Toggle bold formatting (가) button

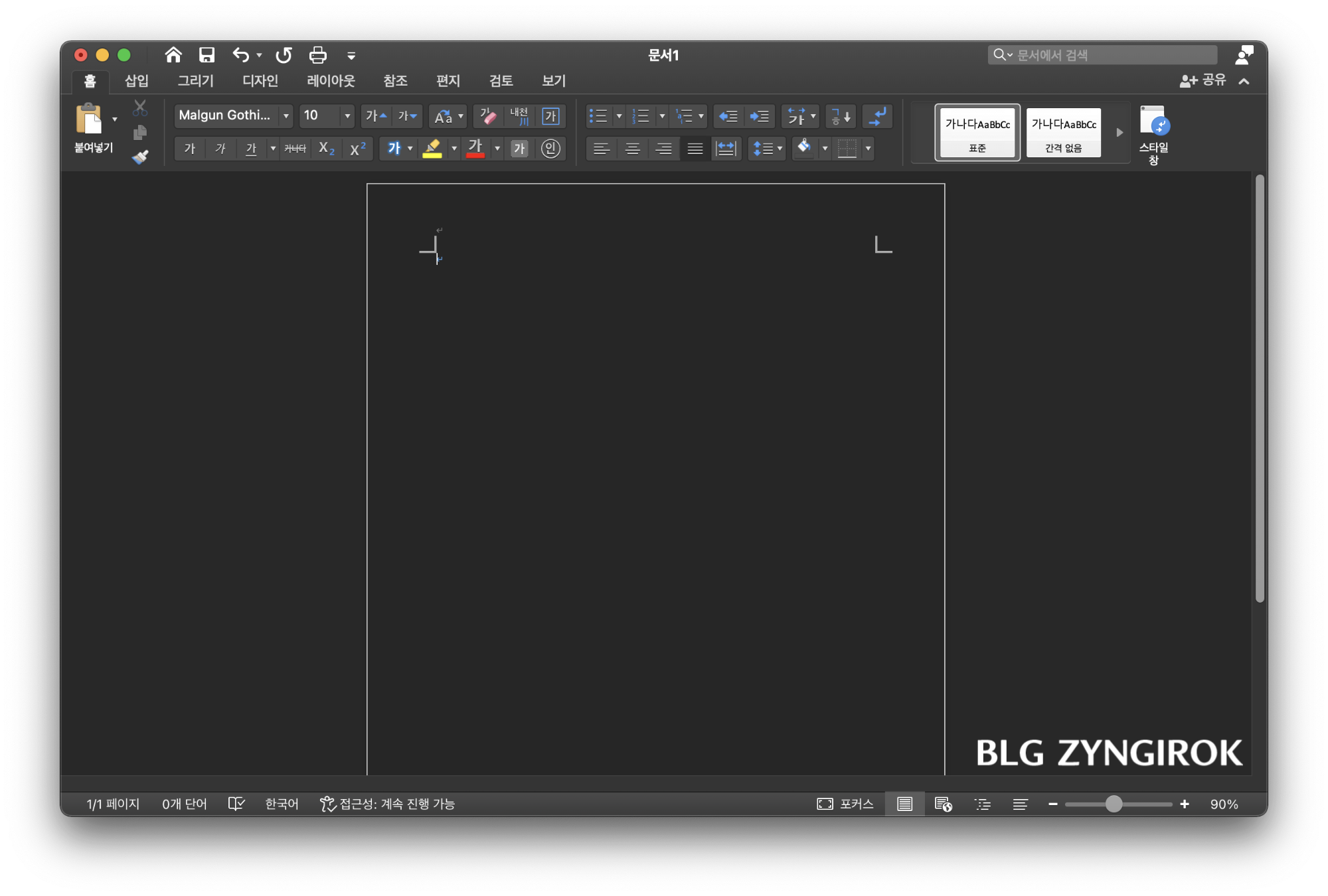coord(190,148)
